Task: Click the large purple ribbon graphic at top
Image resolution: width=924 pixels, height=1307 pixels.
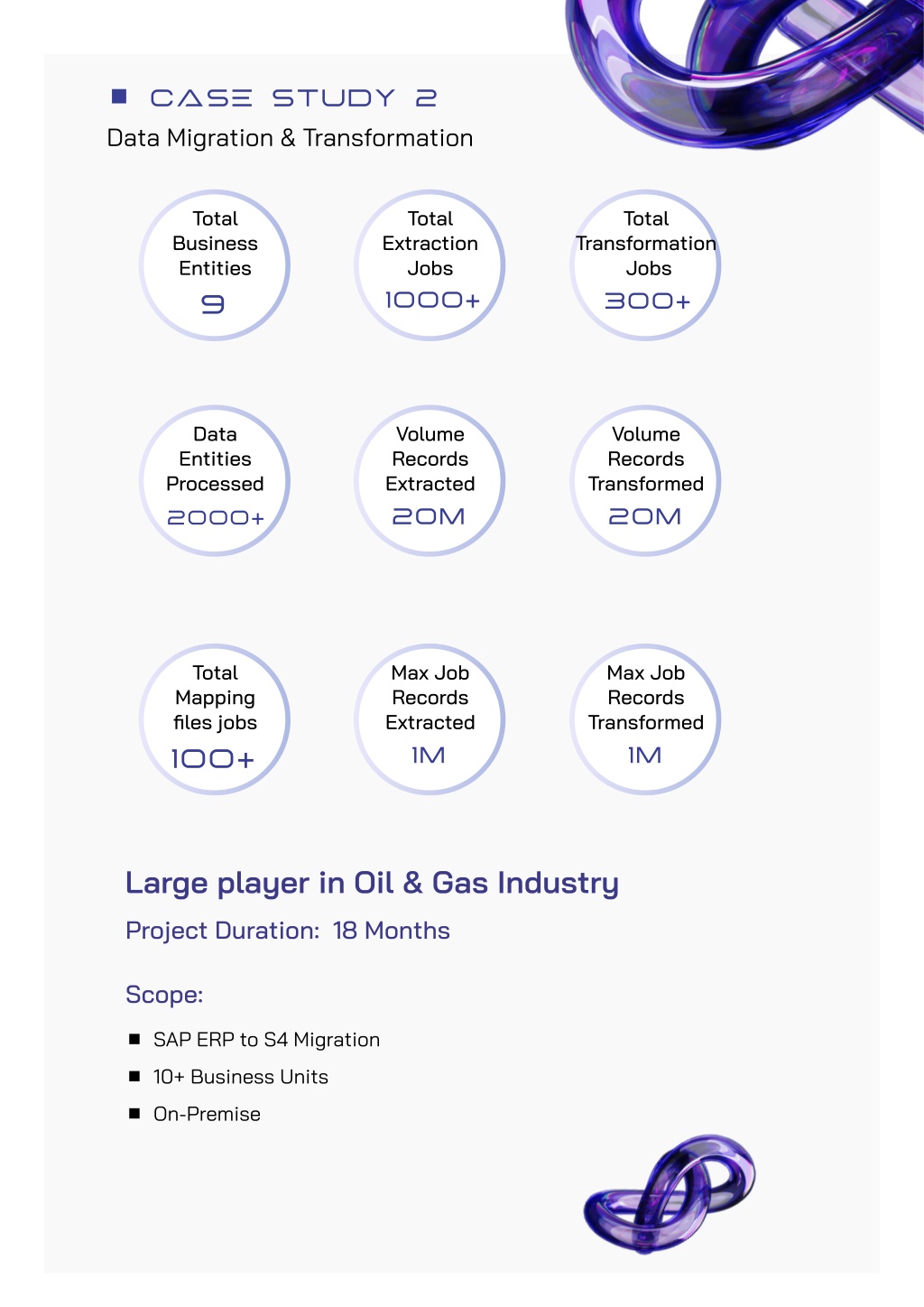Action: [744, 70]
